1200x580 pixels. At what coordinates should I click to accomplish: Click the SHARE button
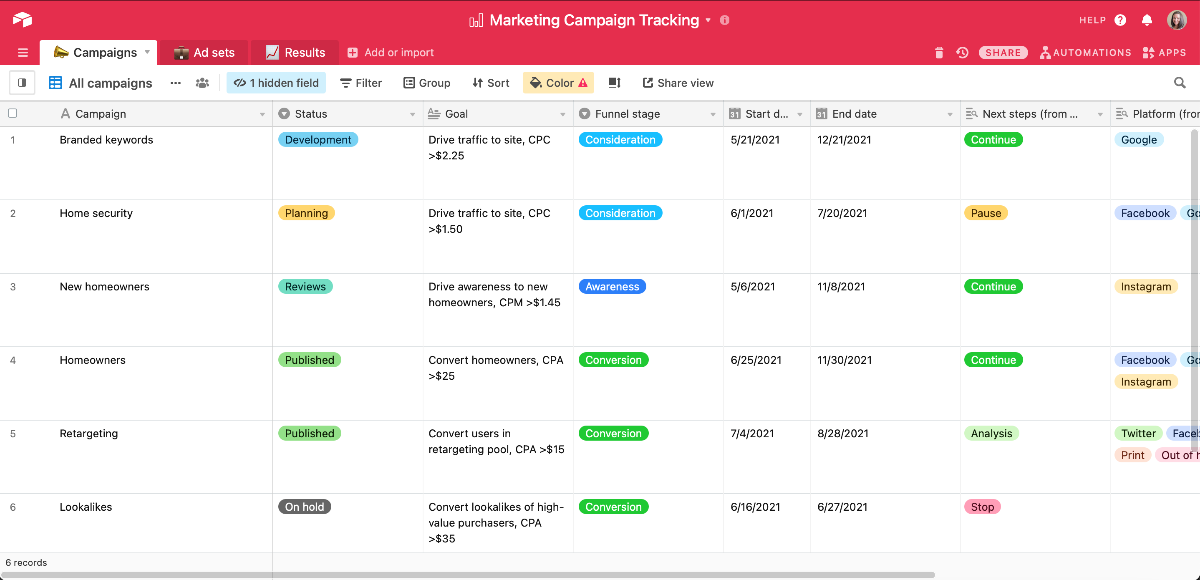coord(1003,53)
